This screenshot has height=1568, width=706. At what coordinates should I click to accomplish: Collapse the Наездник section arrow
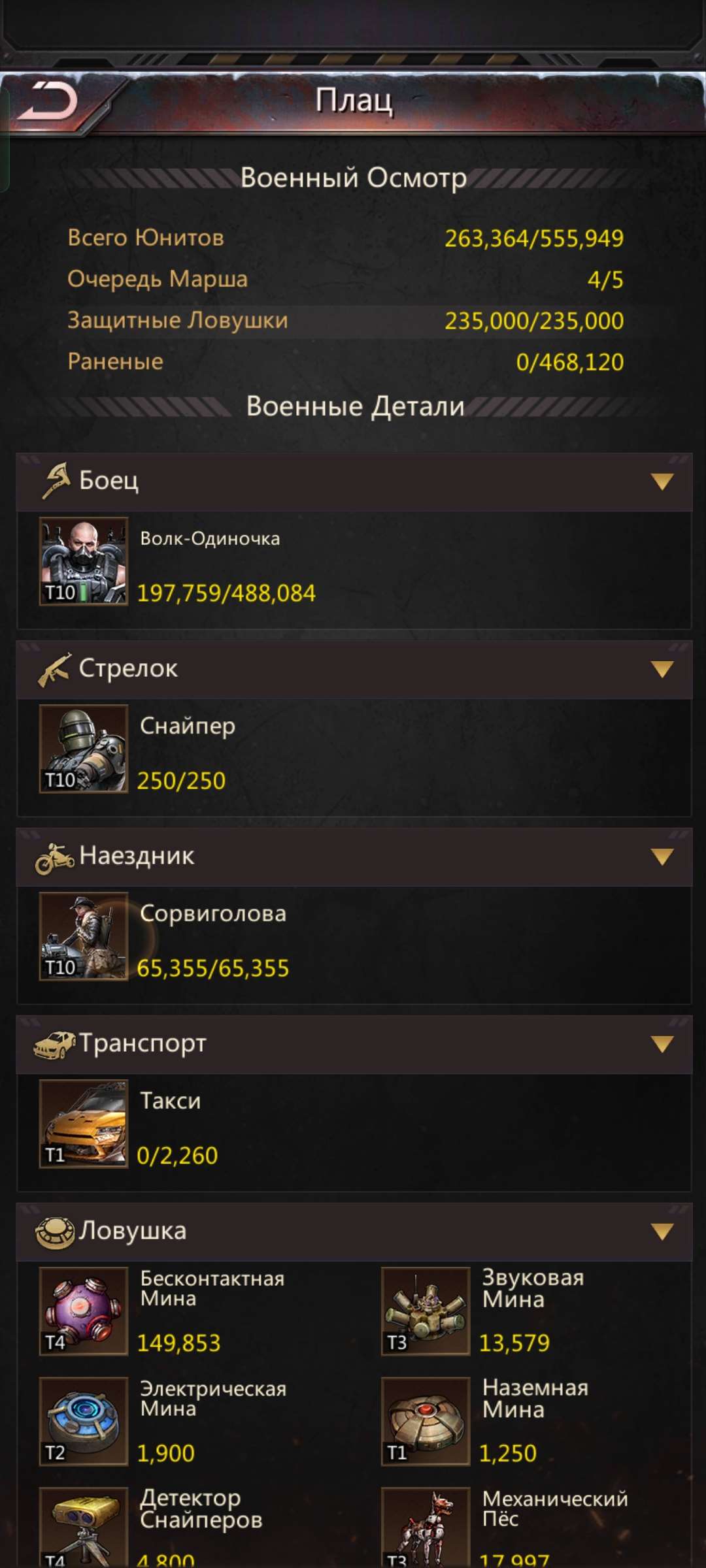pyautogui.click(x=662, y=857)
